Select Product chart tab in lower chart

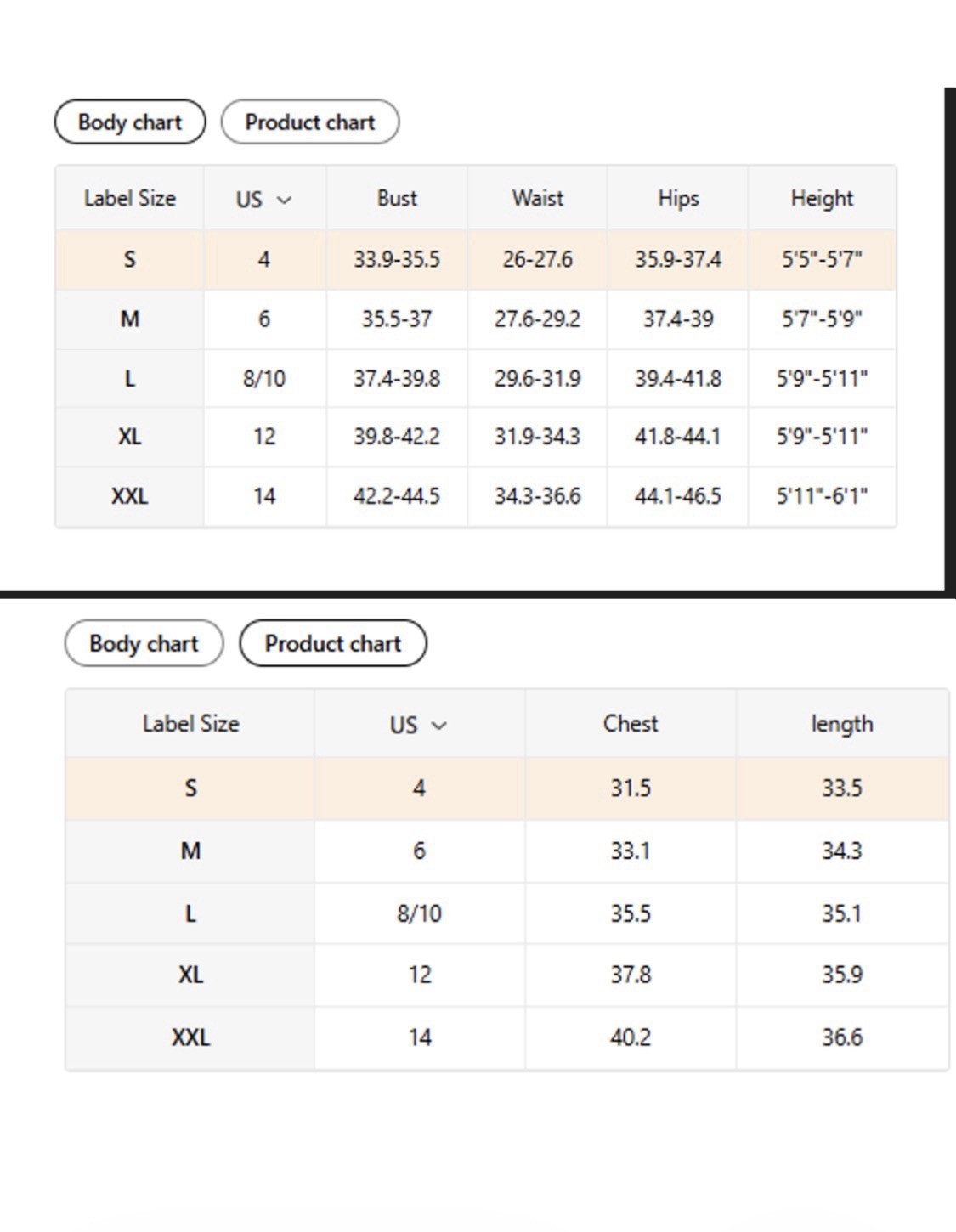(x=333, y=643)
